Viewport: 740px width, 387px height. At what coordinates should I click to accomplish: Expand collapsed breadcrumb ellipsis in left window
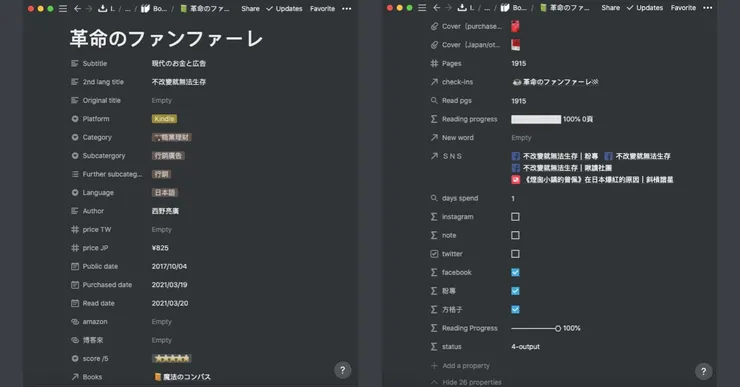[127, 8]
